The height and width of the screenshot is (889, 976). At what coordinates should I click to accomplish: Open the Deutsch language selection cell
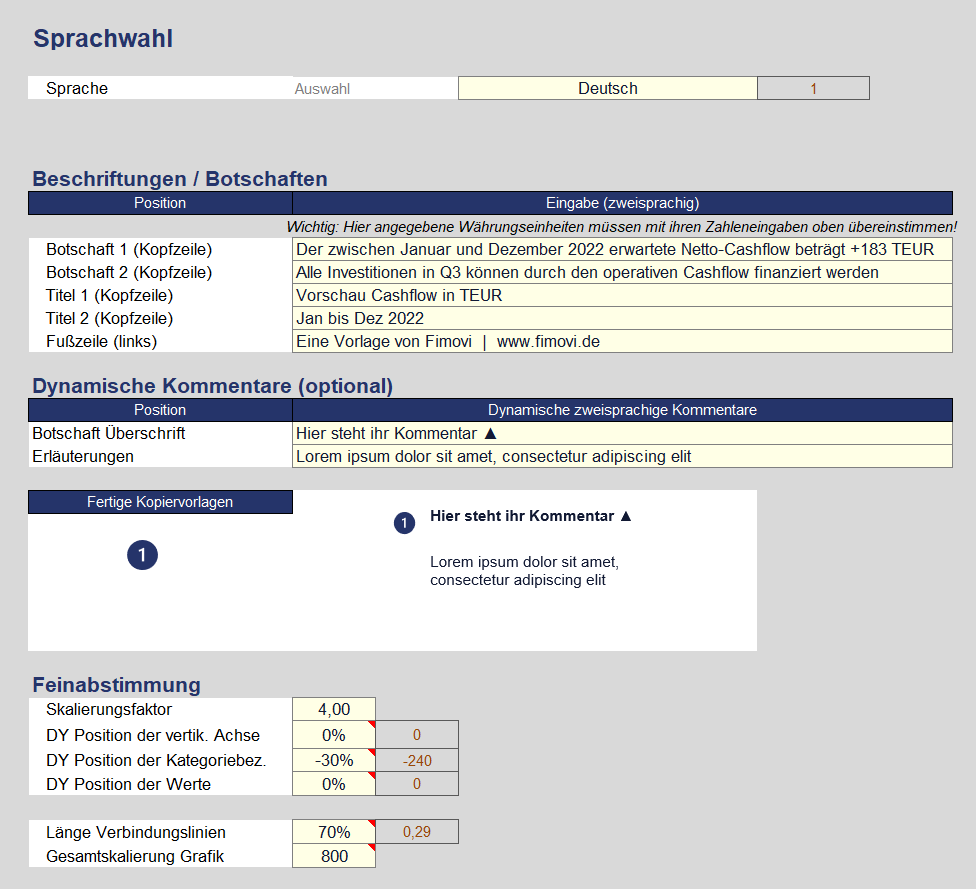[x=608, y=88]
